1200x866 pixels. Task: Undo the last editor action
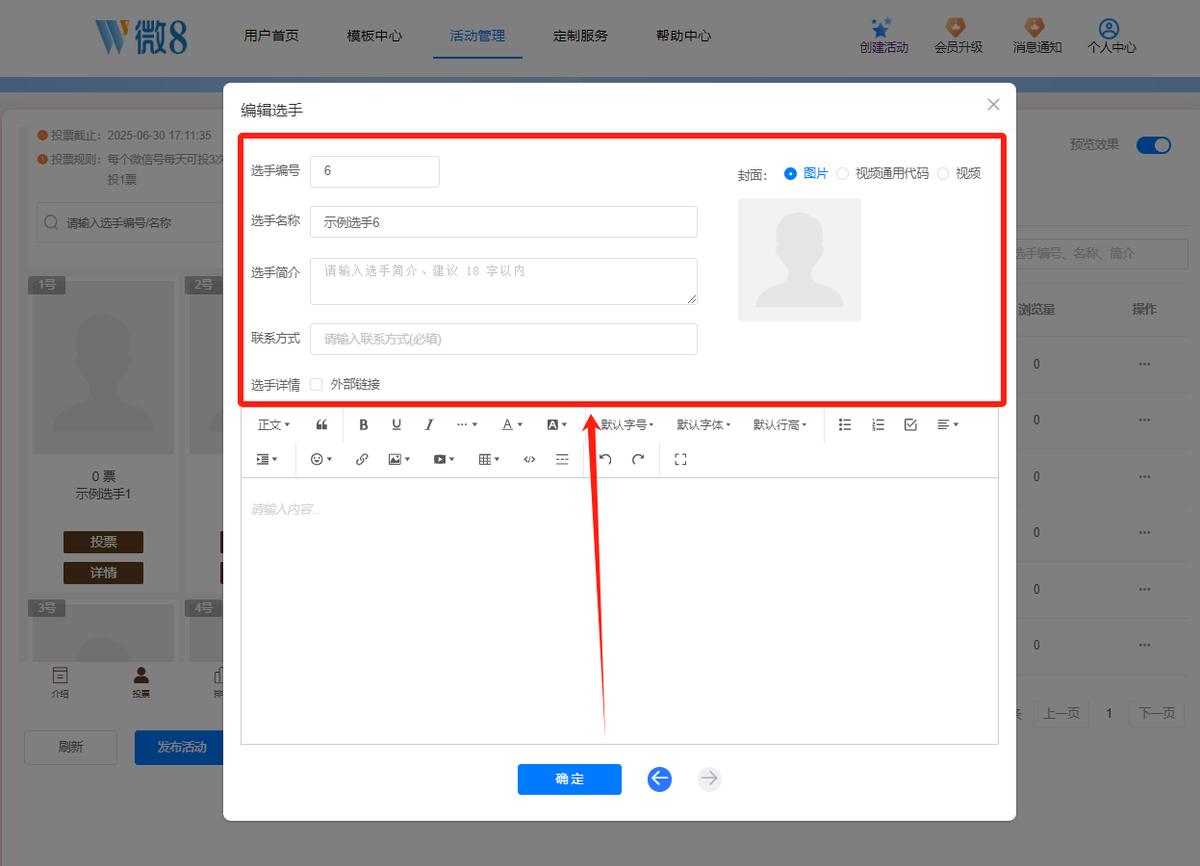click(x=605, y=459)
